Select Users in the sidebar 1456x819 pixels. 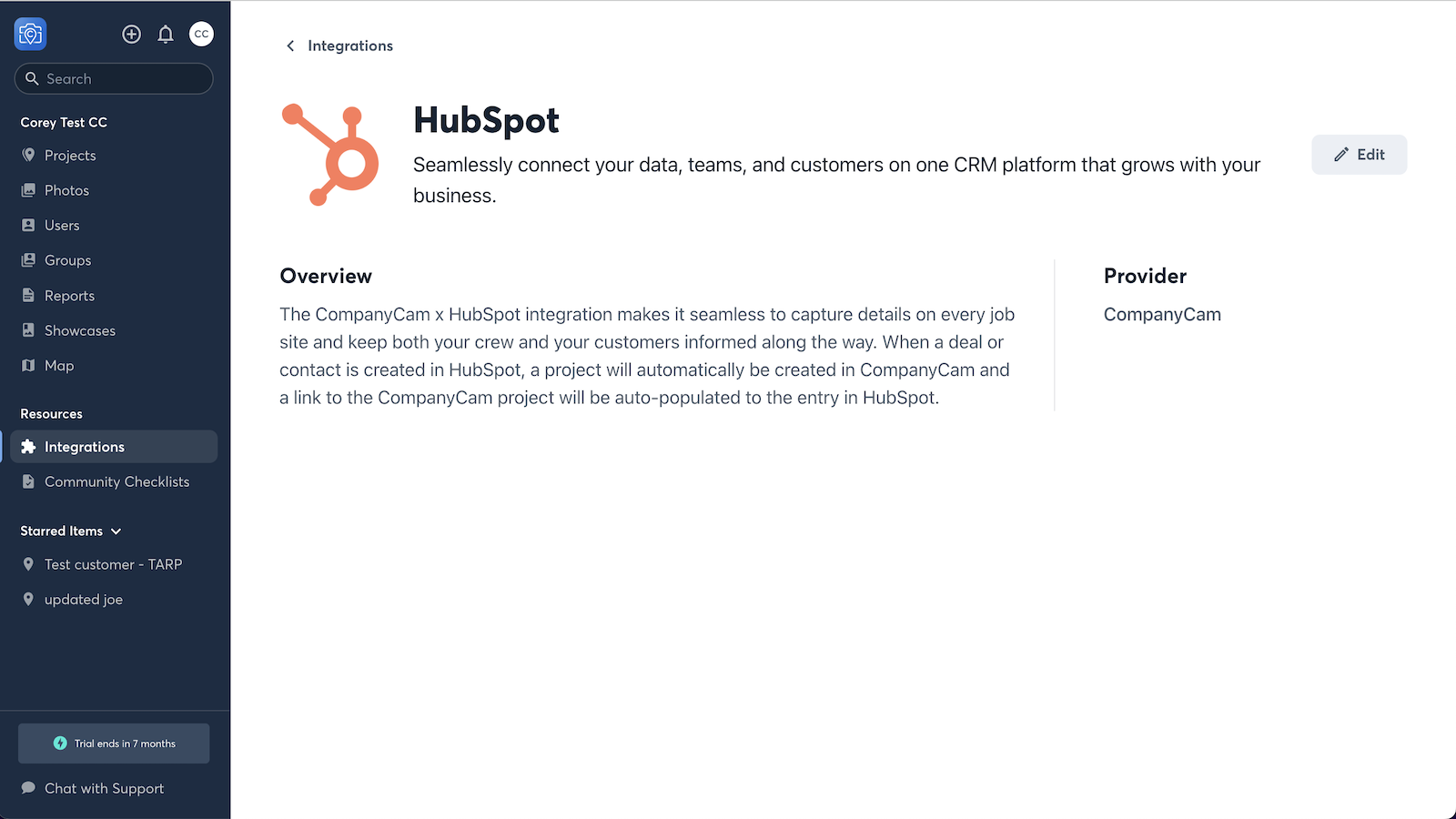coord(61,225)
